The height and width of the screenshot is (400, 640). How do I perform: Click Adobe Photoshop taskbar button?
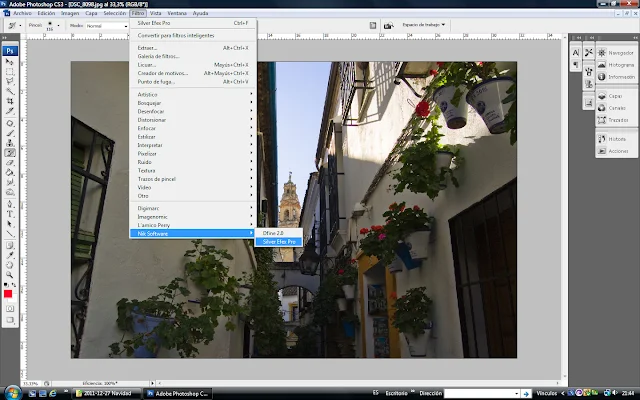click(178, 393)
